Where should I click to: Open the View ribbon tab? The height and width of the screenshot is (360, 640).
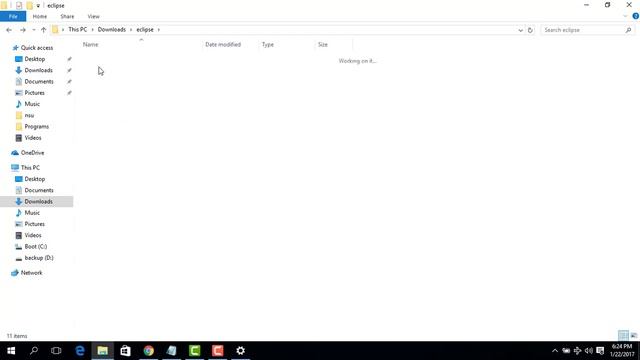coord(93,16)
